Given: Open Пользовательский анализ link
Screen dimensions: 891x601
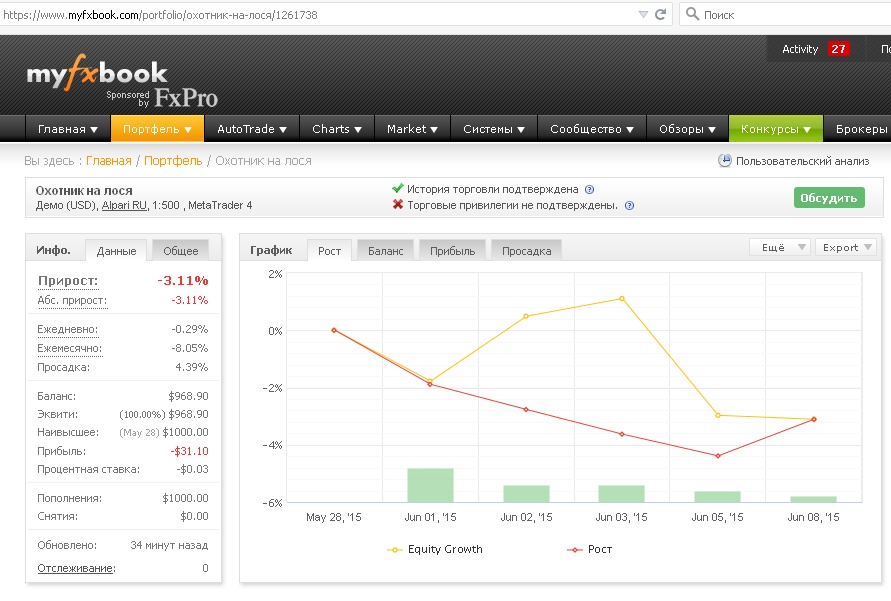Looking at the screenshot, I should pyautogui.click(x=802, y=161).
